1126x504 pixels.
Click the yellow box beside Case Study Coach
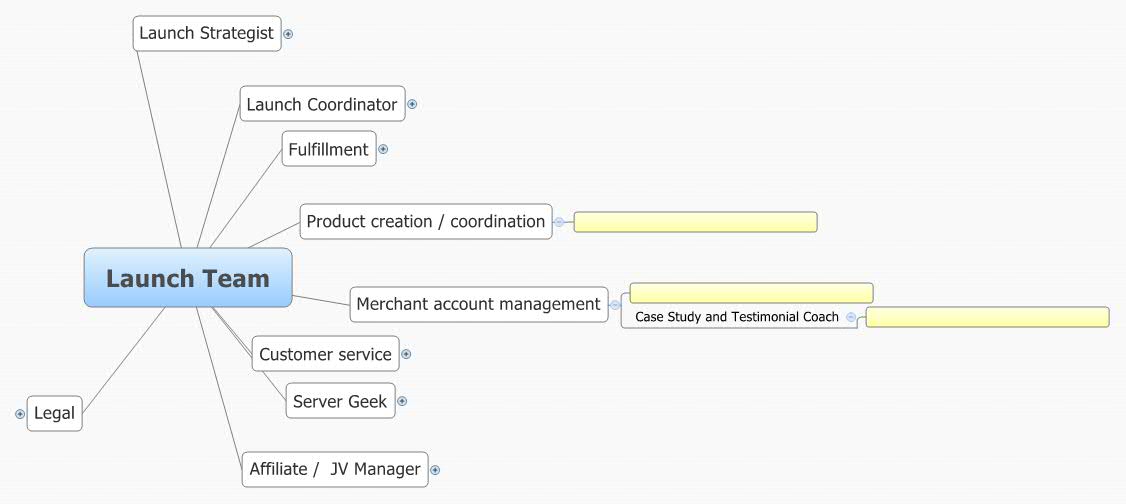(x=987, y=318)
